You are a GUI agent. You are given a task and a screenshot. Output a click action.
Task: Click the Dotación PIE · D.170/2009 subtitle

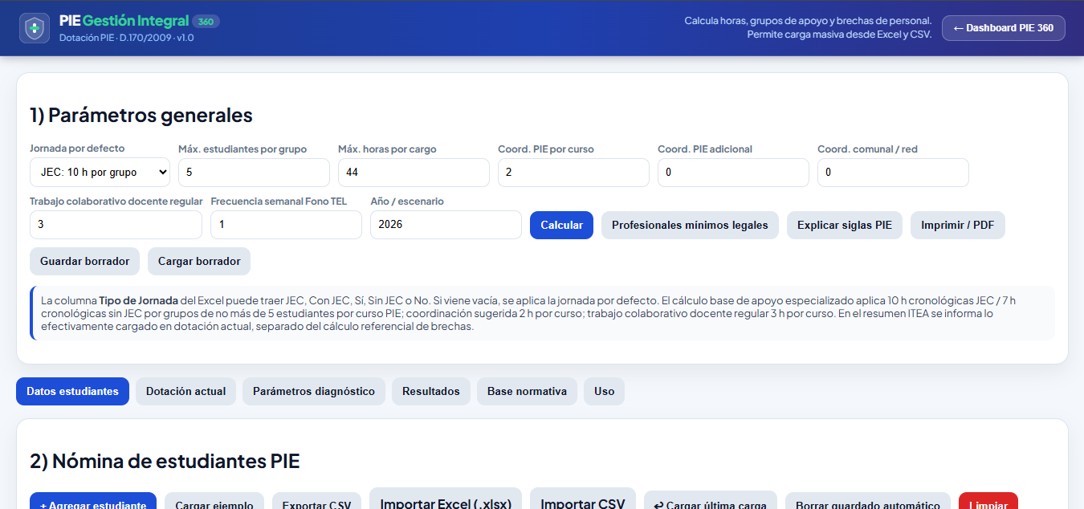coord(127,37)
